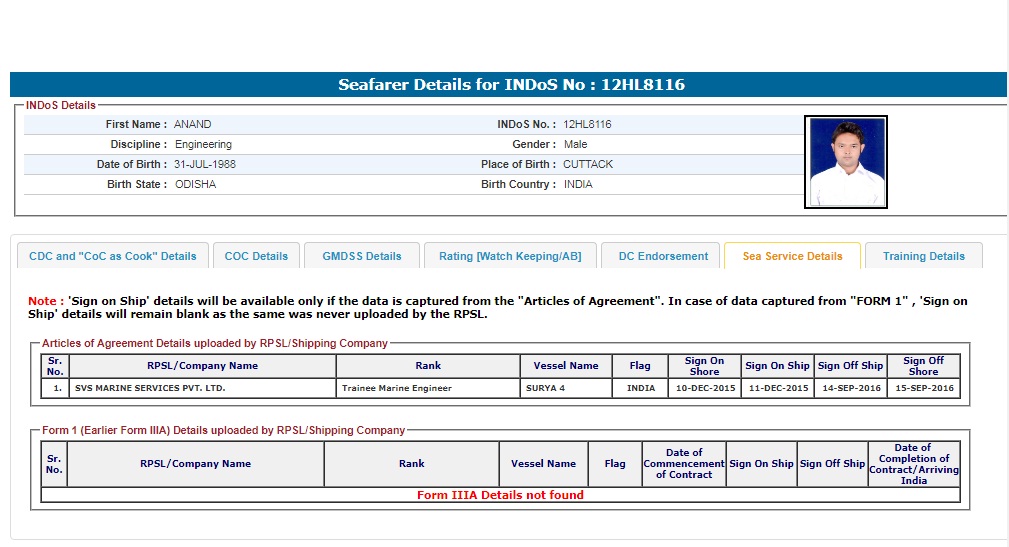Click the Form IIIA Details not found message
Viewport: 1009px width, 547px height.
(500, 495)
